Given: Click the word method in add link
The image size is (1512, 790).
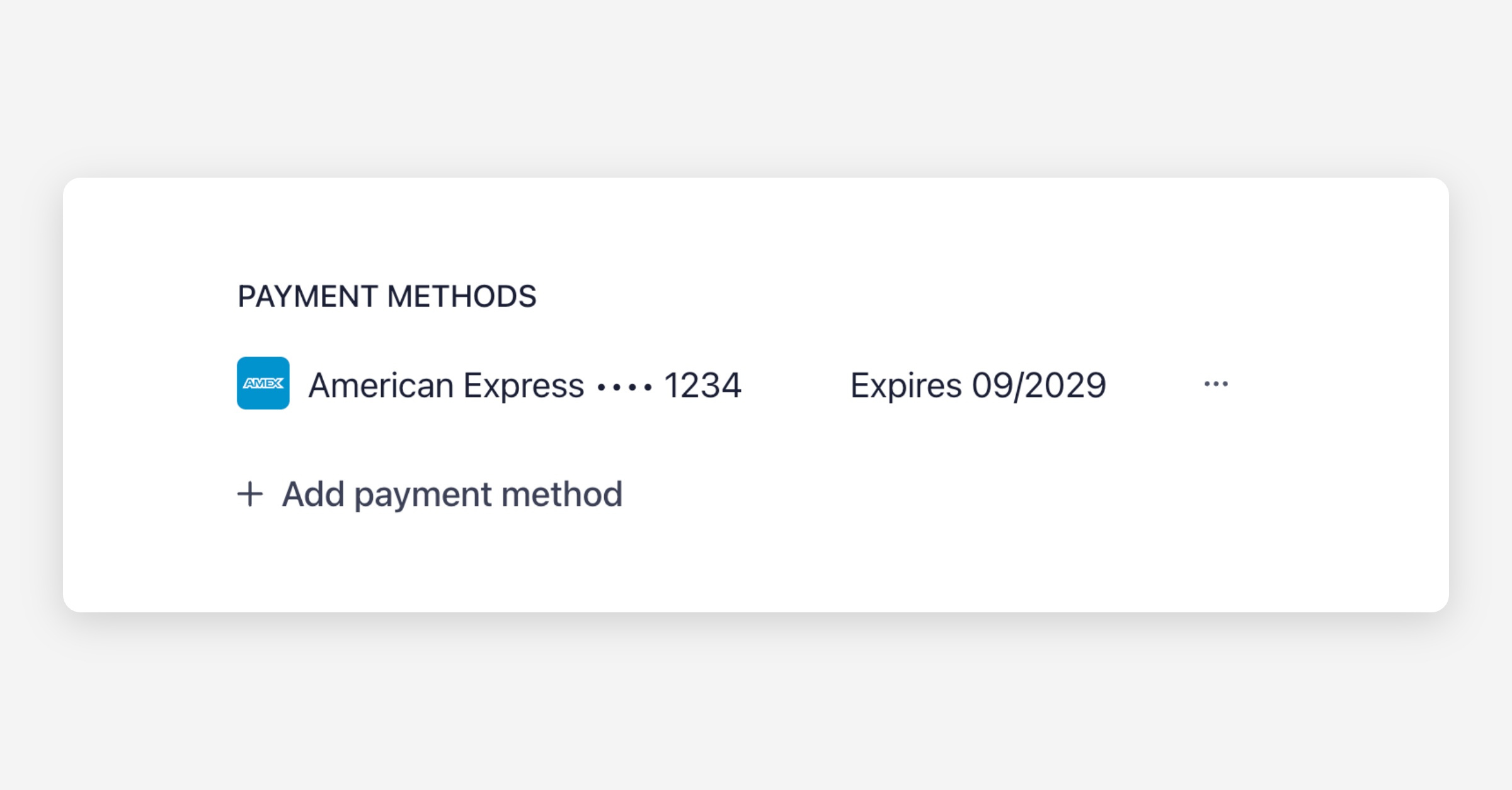Looking at the screenshot, I should [x=562, y=494].
